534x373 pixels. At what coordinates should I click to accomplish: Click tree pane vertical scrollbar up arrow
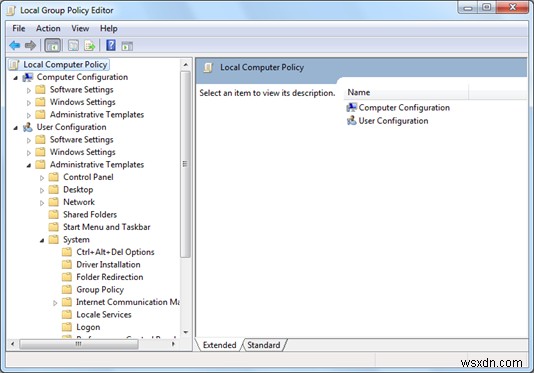[186, 64]
